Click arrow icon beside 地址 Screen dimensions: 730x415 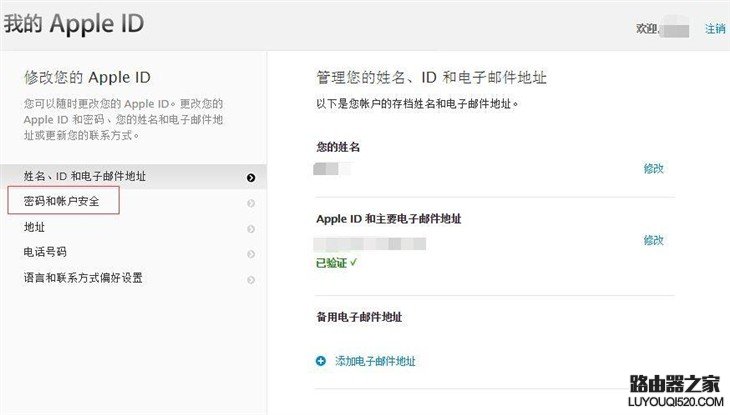tap(250, 229)
